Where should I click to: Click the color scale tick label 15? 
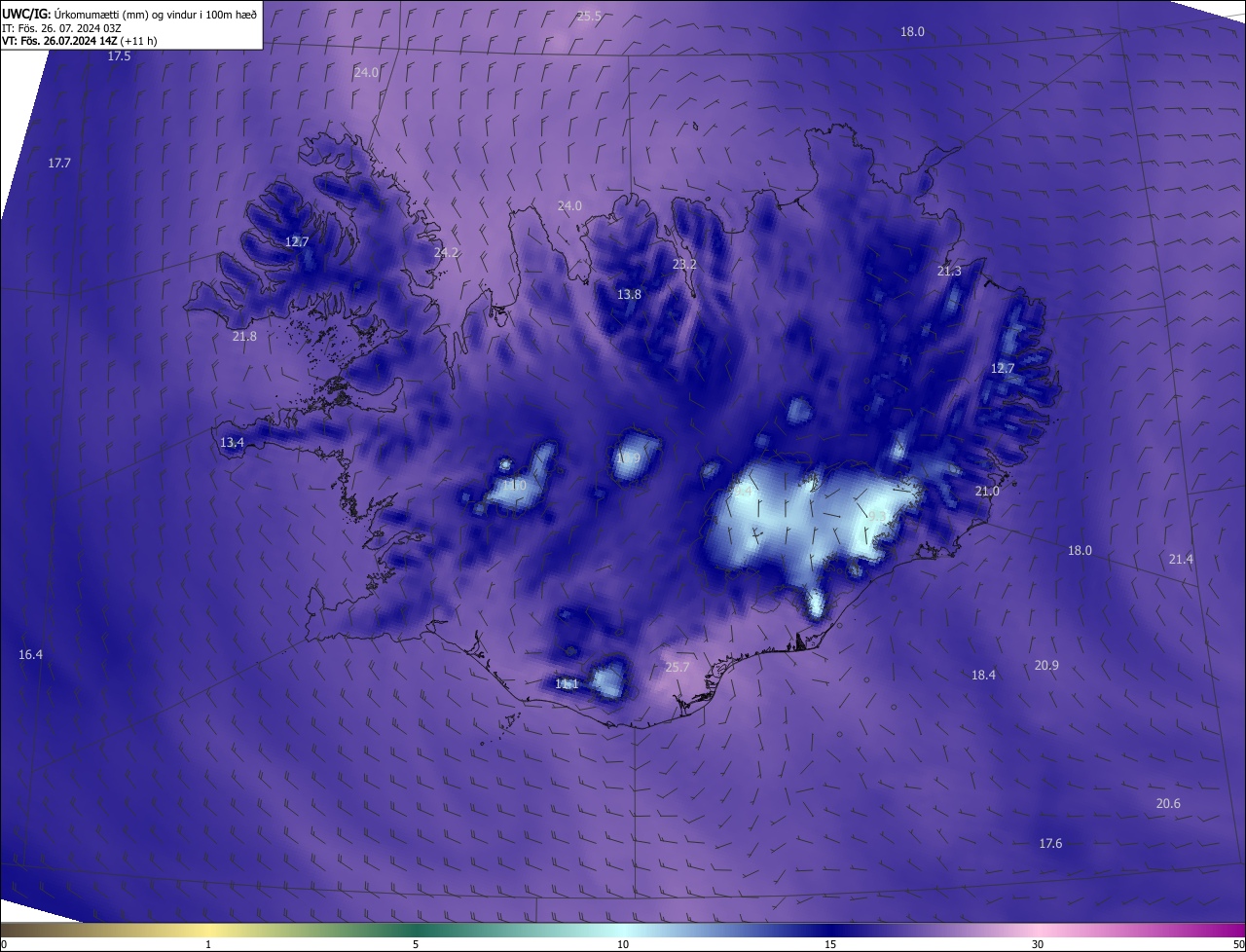tap(830, 944)
